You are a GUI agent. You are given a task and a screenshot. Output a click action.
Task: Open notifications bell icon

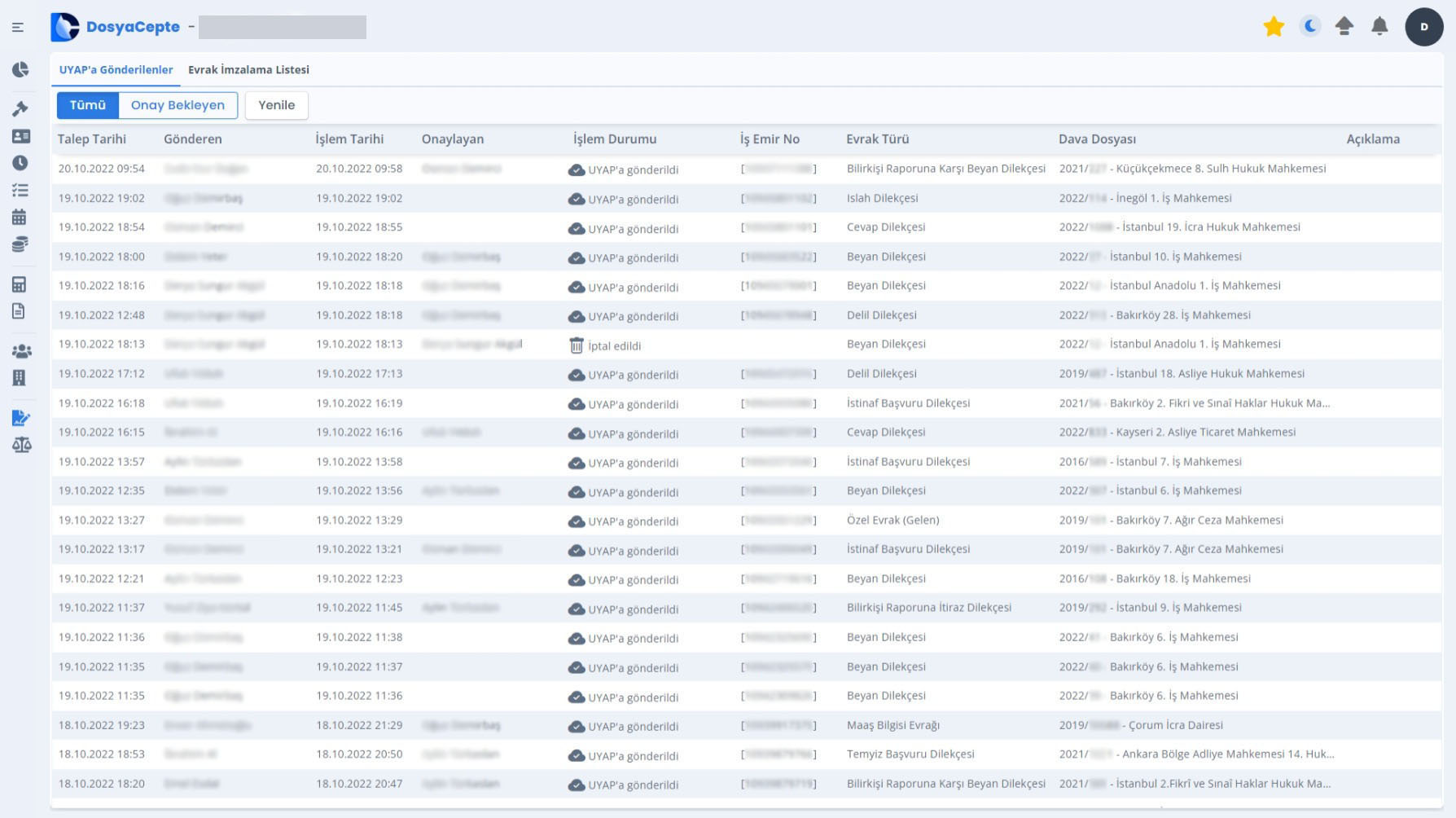1379,27
